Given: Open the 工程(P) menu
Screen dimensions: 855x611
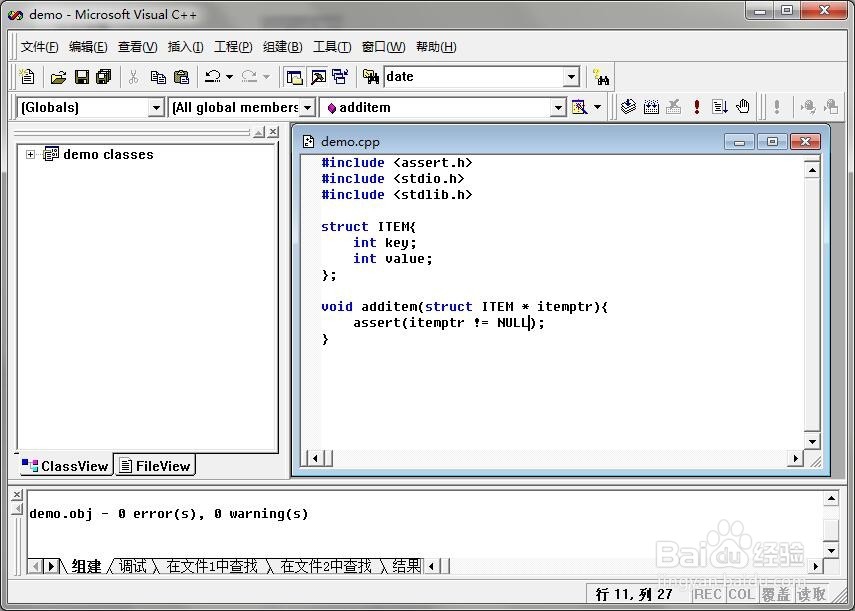Looking at the screenshot, I should click(233, 47).
